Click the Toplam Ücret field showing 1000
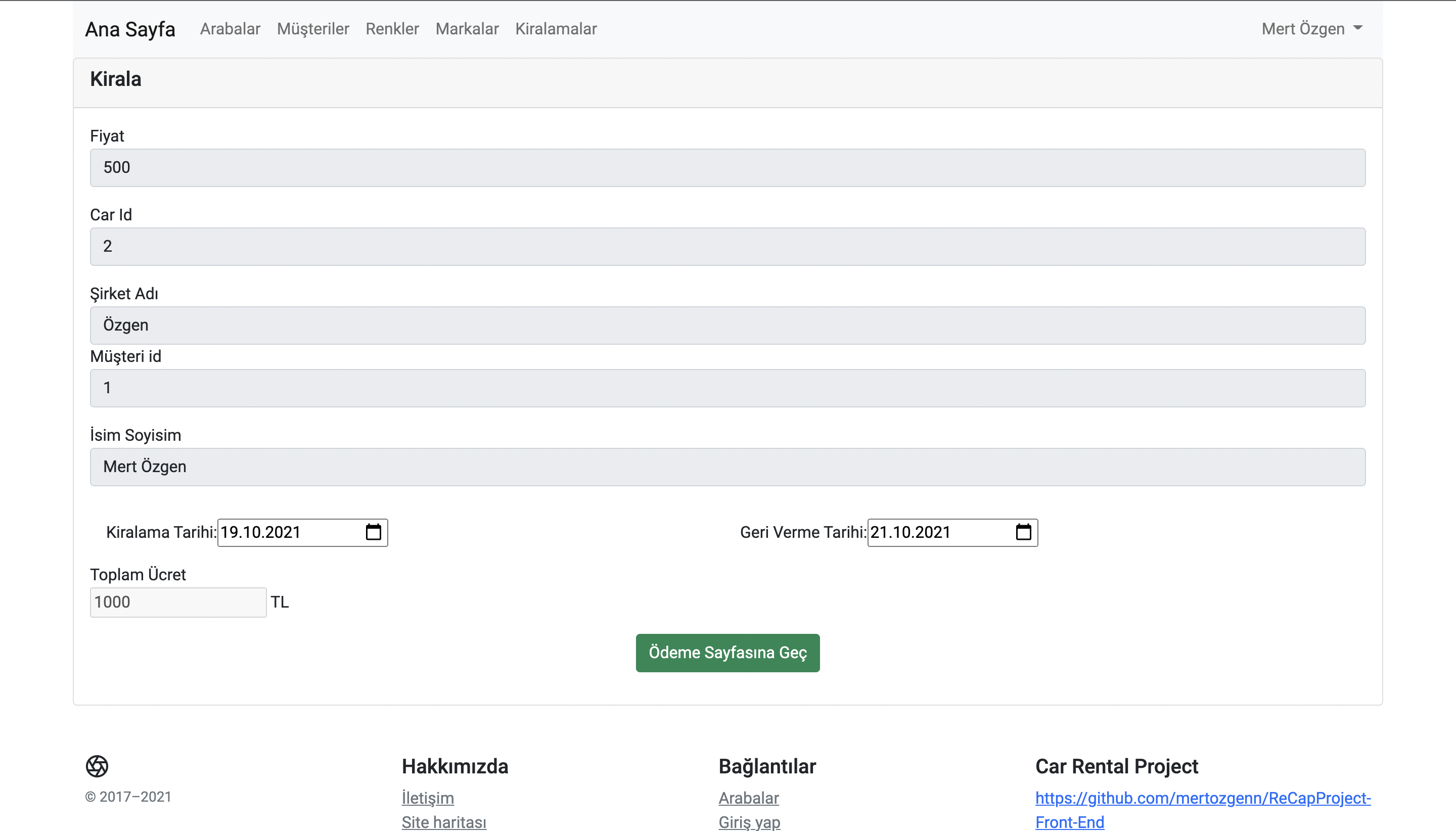This screenshot has width=1456, height=831. [x=178, y=602]
